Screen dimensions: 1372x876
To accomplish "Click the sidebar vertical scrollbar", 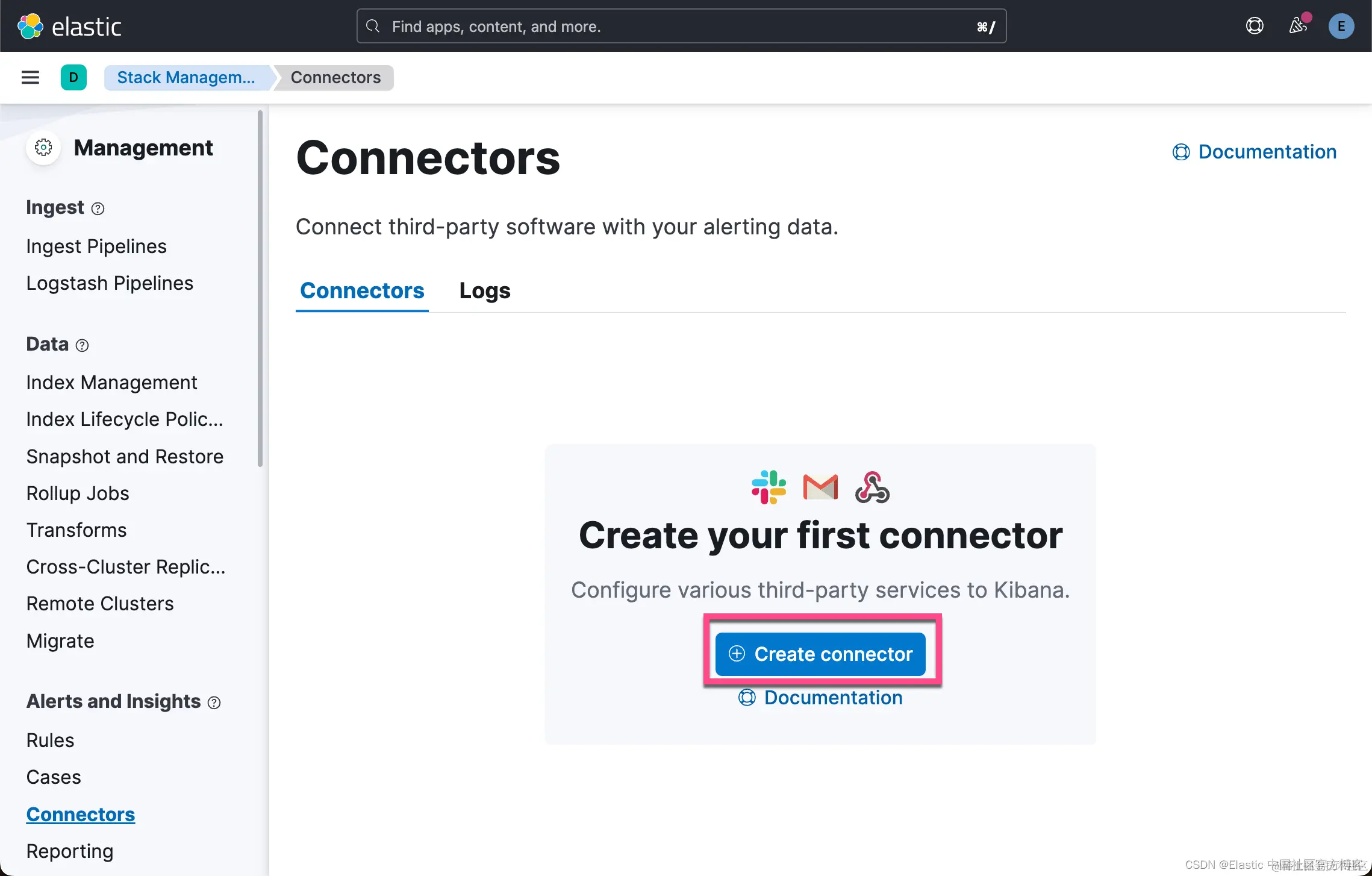I will (260, 288).
